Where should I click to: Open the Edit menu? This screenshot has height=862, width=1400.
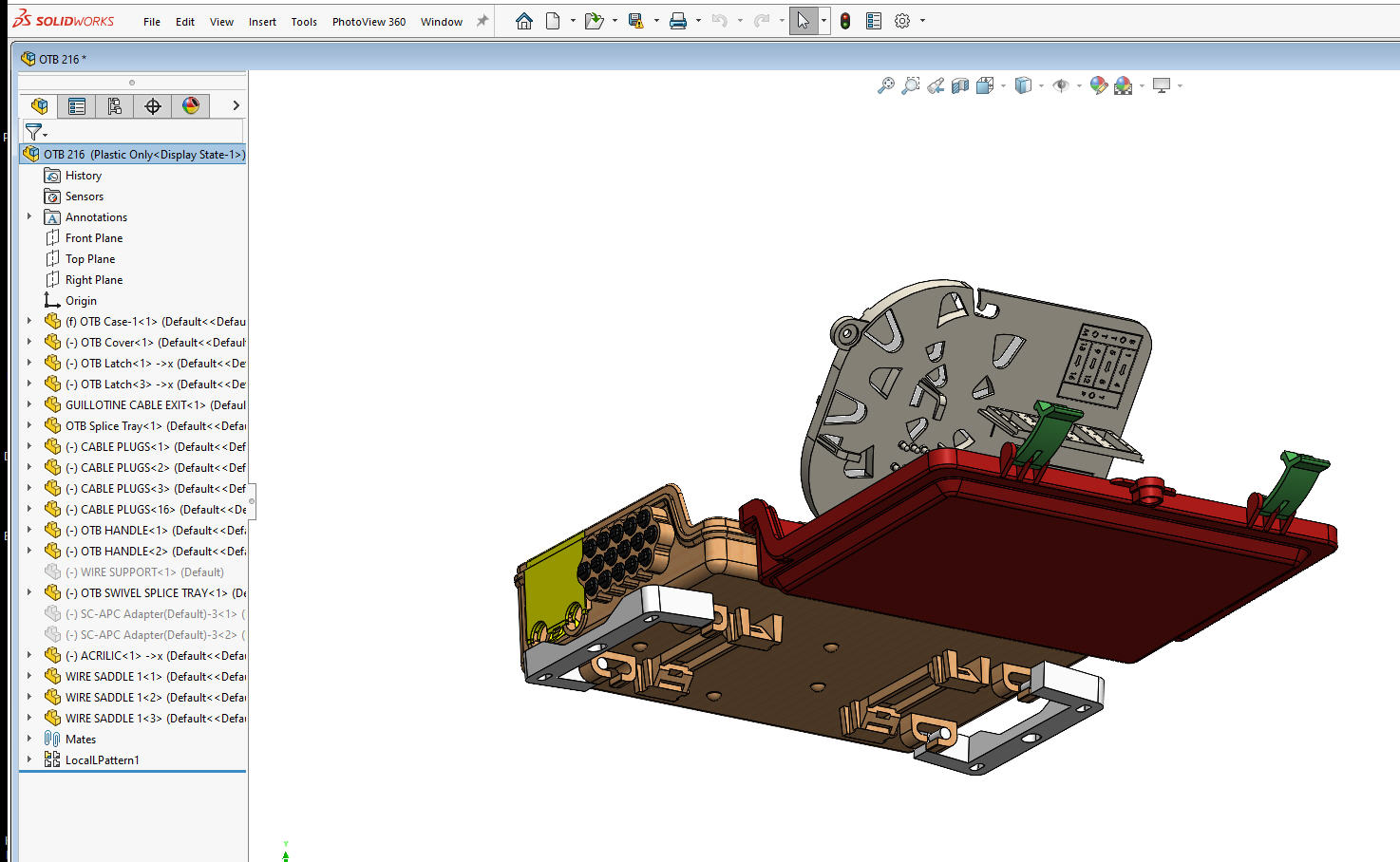tap(185, 22)
